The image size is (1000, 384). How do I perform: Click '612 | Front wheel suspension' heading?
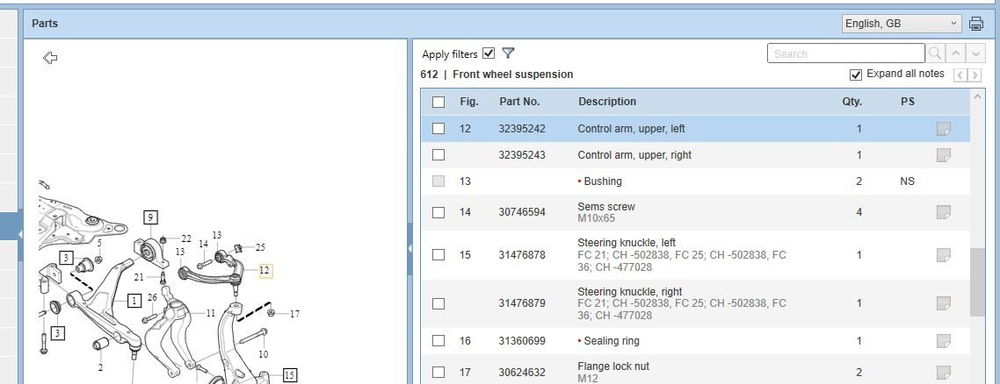click(496, 75)
